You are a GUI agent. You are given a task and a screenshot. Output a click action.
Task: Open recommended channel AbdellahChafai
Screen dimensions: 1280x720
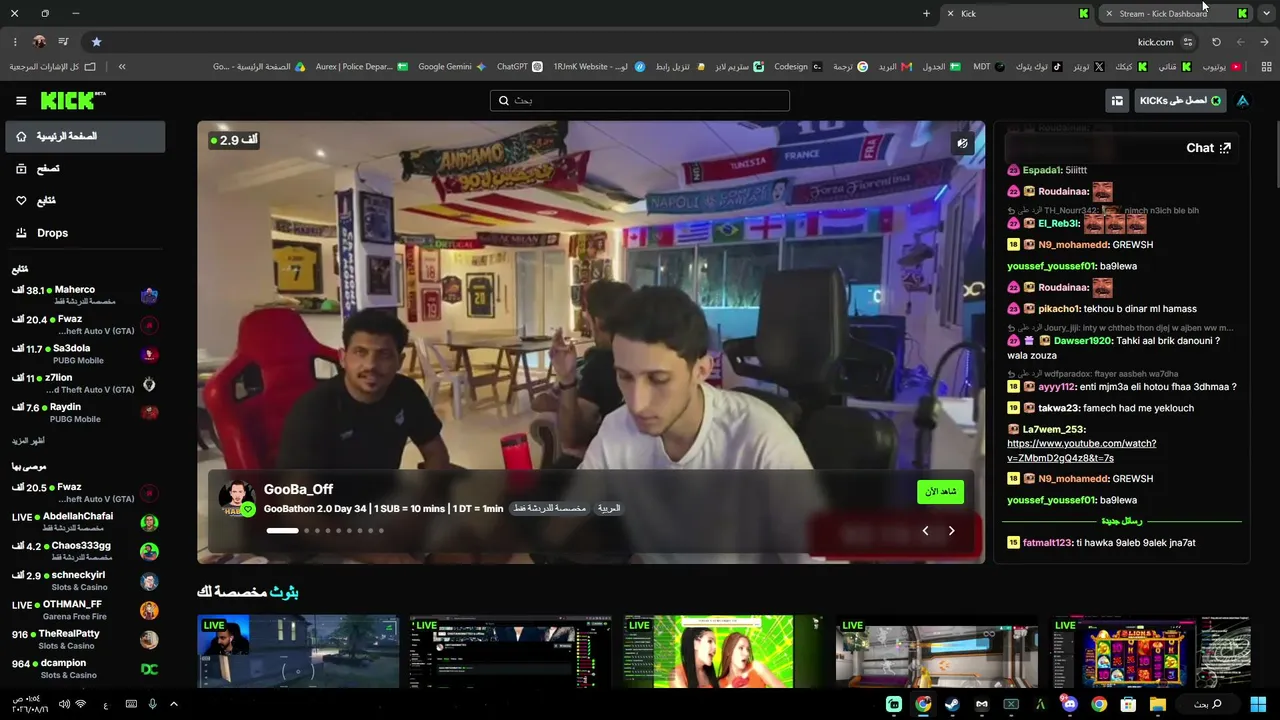[85, 521]
